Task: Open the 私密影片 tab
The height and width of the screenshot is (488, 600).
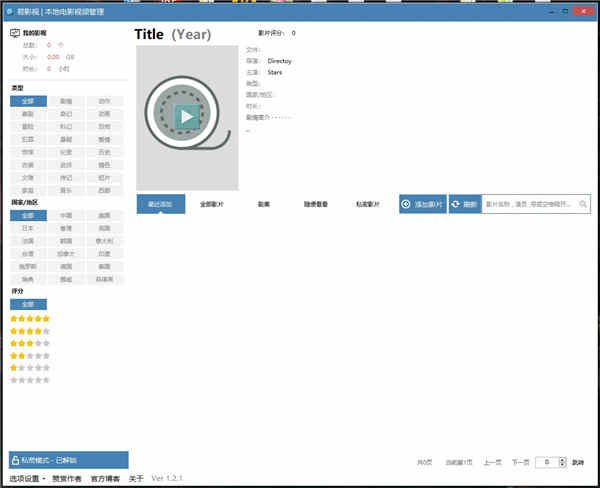Action: pos(367,204)
